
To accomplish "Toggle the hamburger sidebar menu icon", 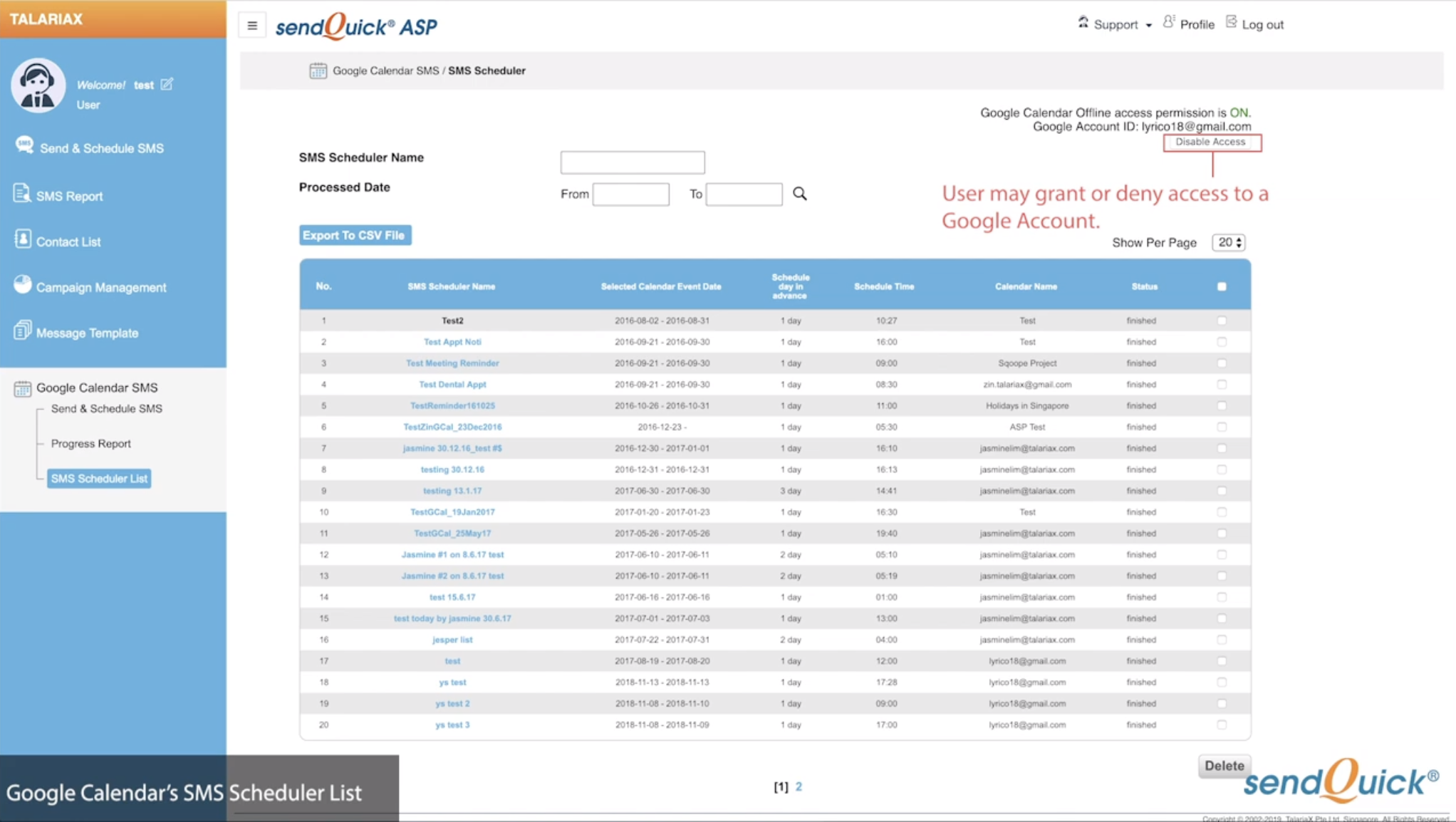I will [252, 26].
